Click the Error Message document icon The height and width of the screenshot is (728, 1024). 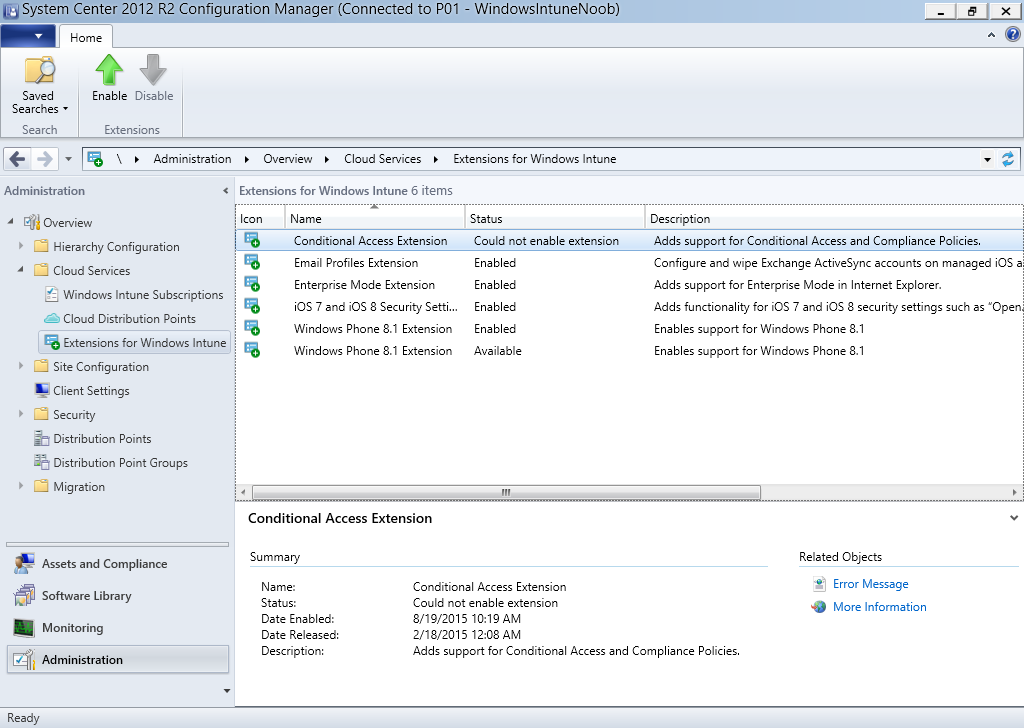coord(818,584)
